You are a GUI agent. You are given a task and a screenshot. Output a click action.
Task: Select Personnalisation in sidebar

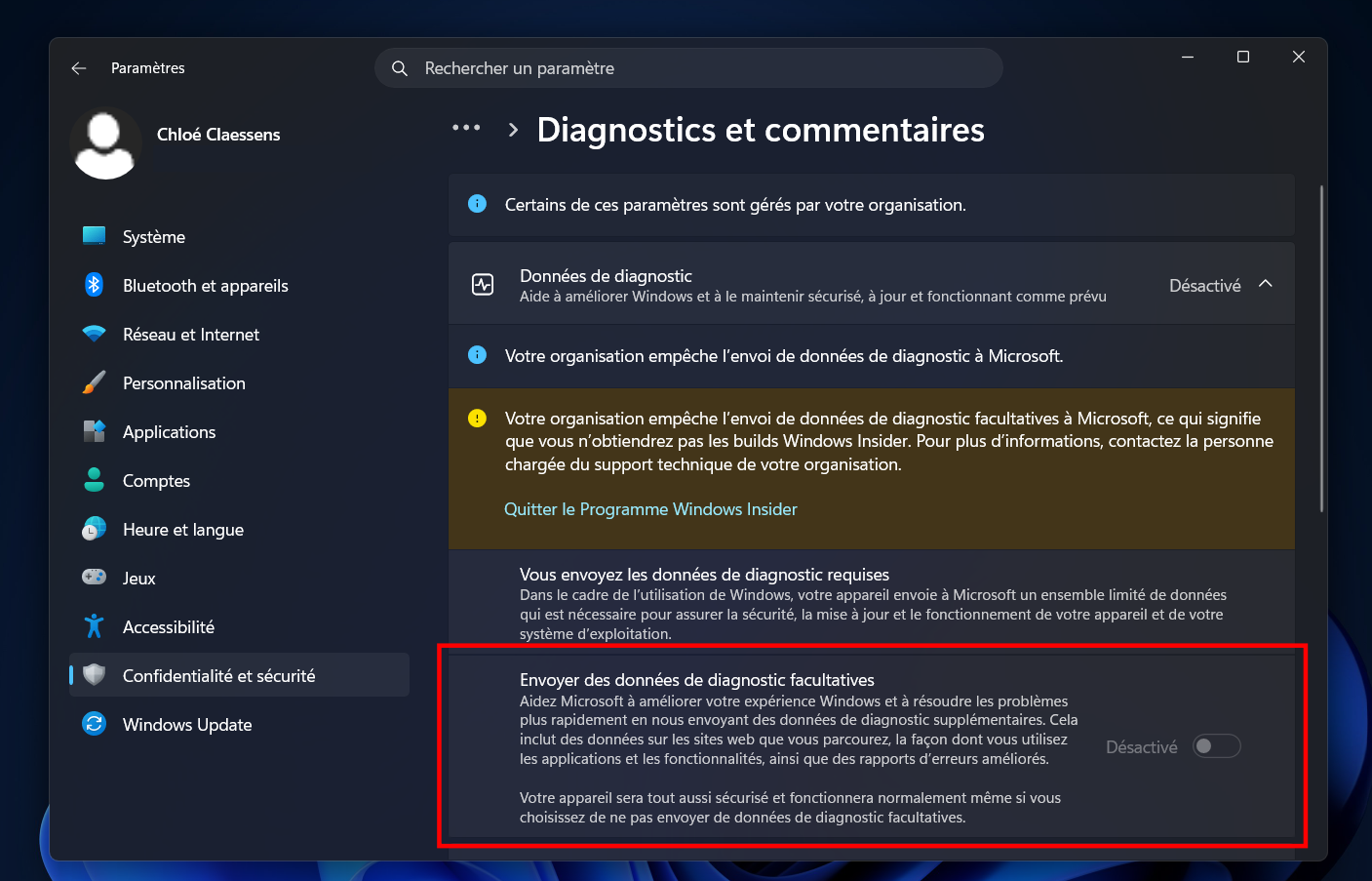click(x=239, y=382)
